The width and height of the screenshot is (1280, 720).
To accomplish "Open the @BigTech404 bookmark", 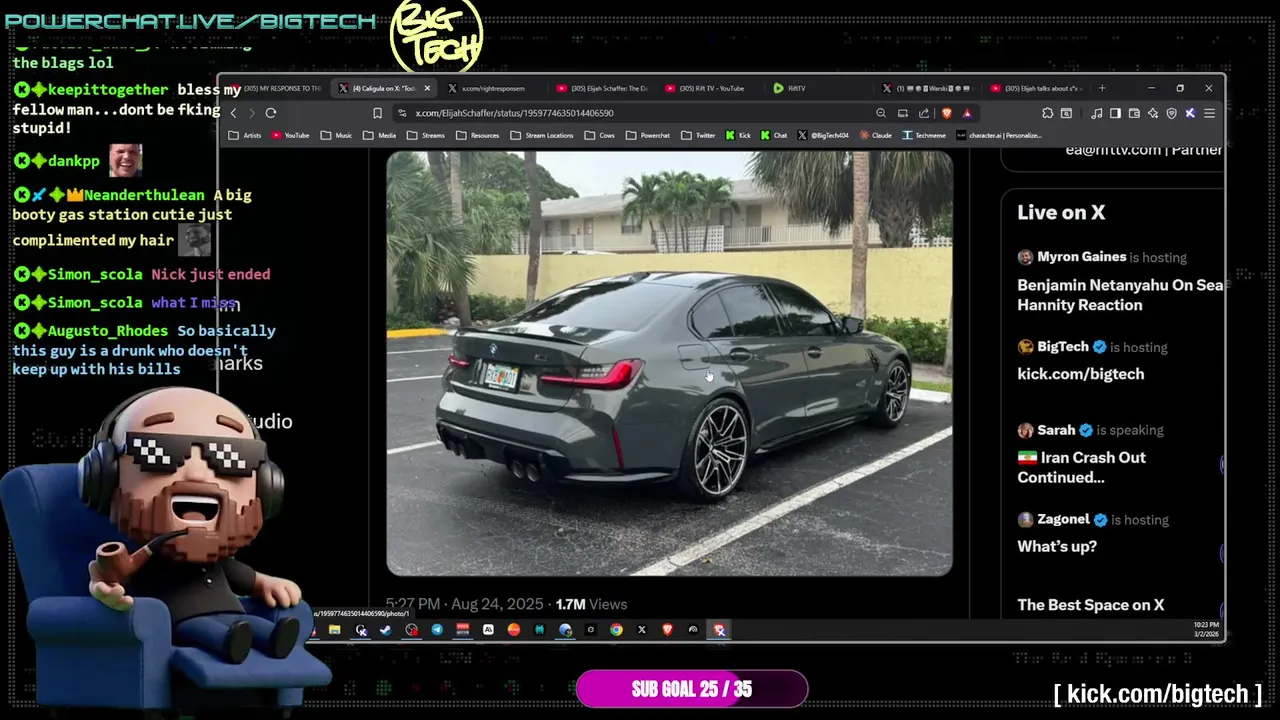I will pos(823,135).
